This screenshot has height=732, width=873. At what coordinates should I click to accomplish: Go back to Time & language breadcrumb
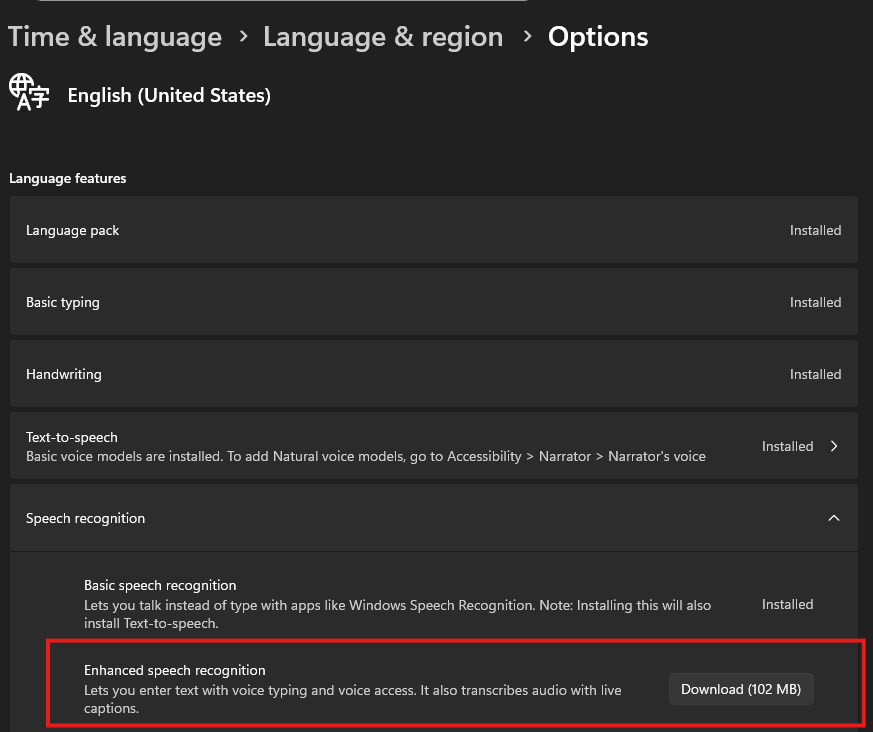tap(115, 37)
